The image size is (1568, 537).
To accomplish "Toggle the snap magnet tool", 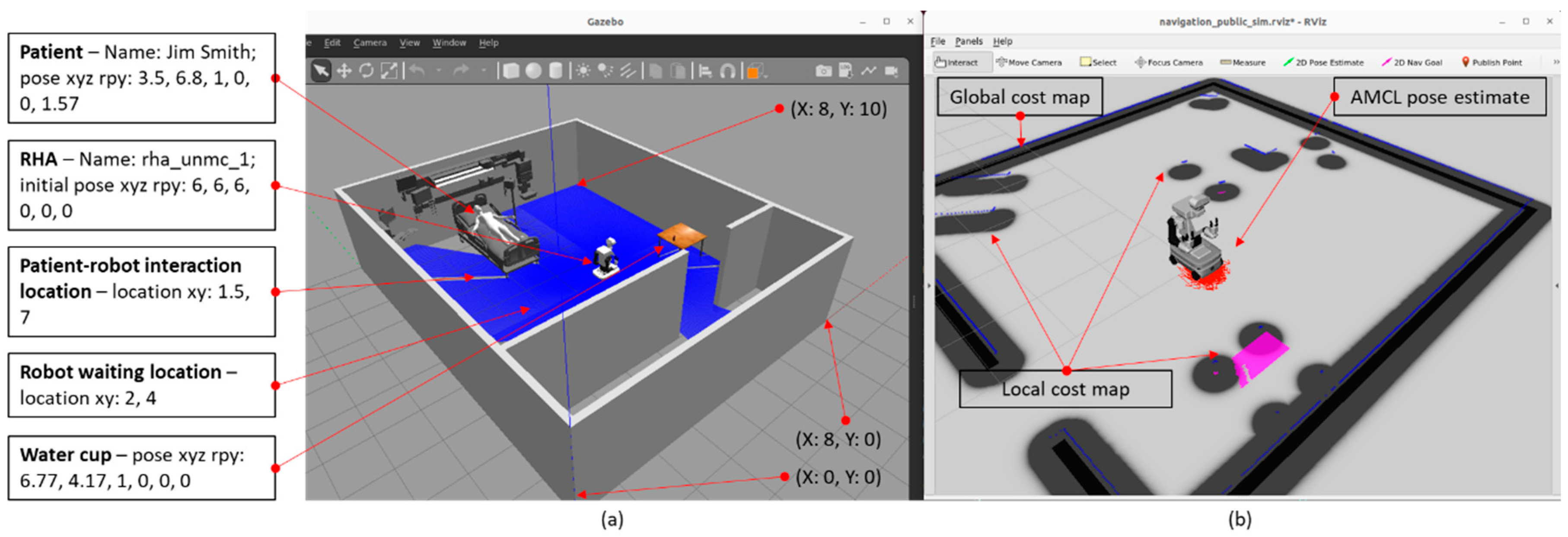I will [x=727, y=71].
